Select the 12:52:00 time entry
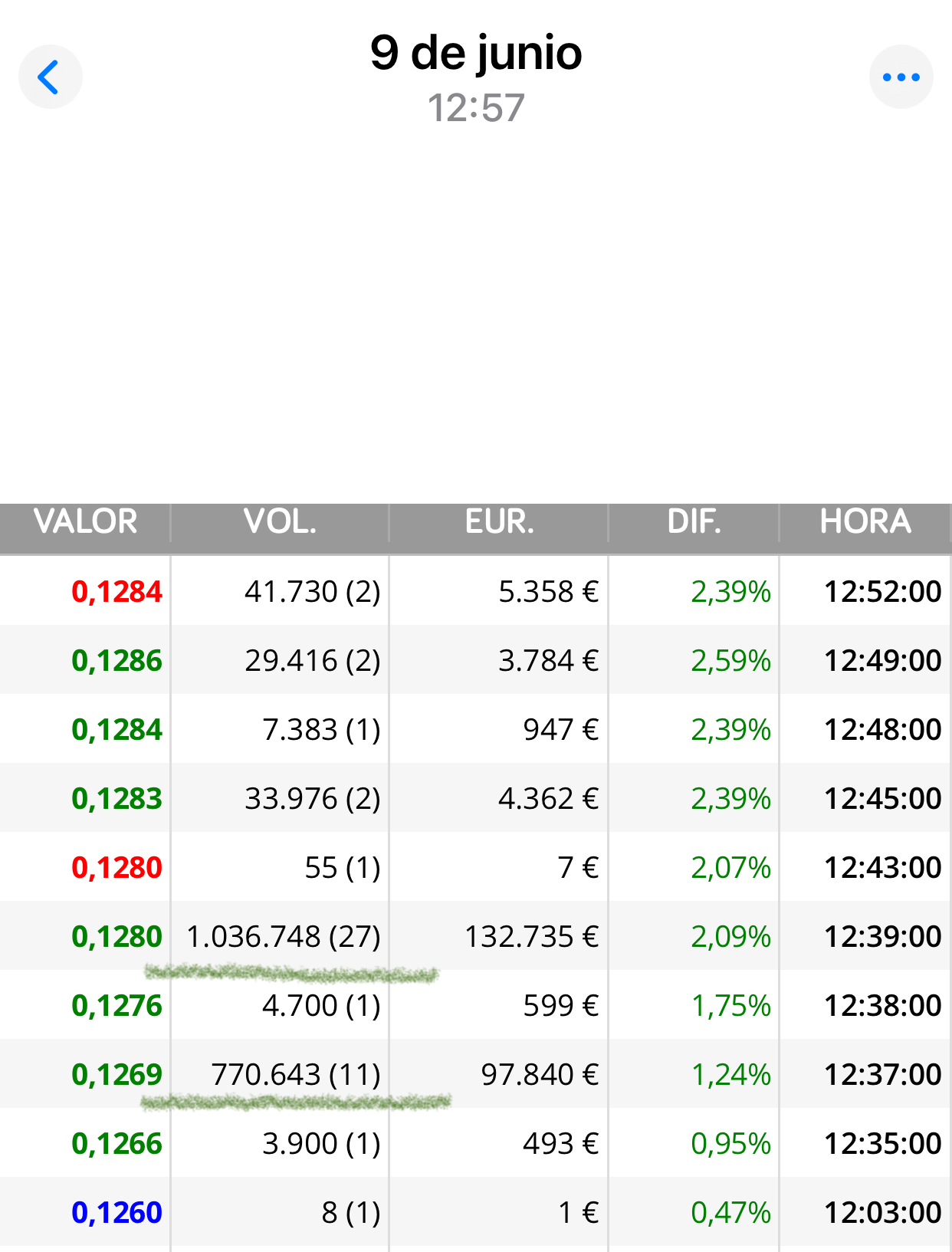Viewport: 952px width, 1252px height. coord(882,592)
